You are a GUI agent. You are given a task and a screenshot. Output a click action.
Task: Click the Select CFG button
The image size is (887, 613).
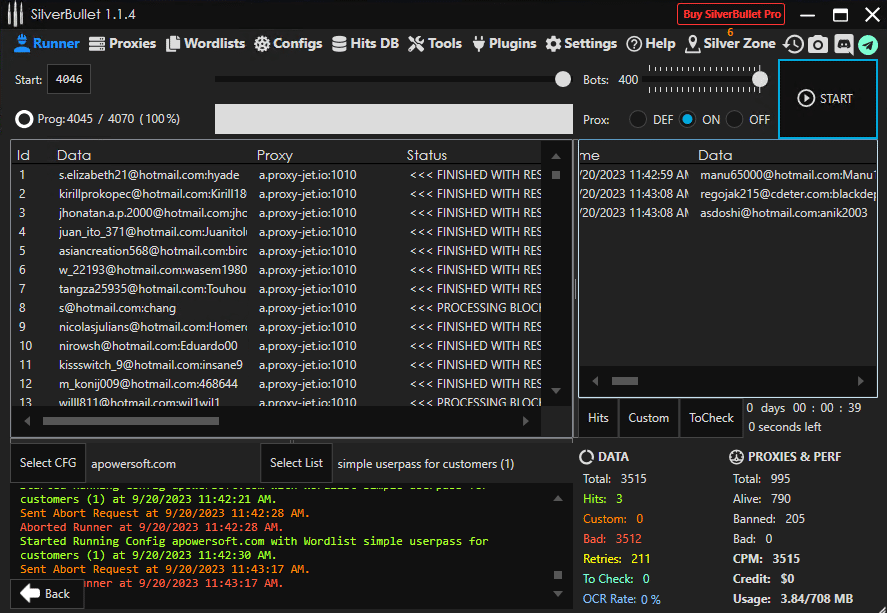point(48,463)
